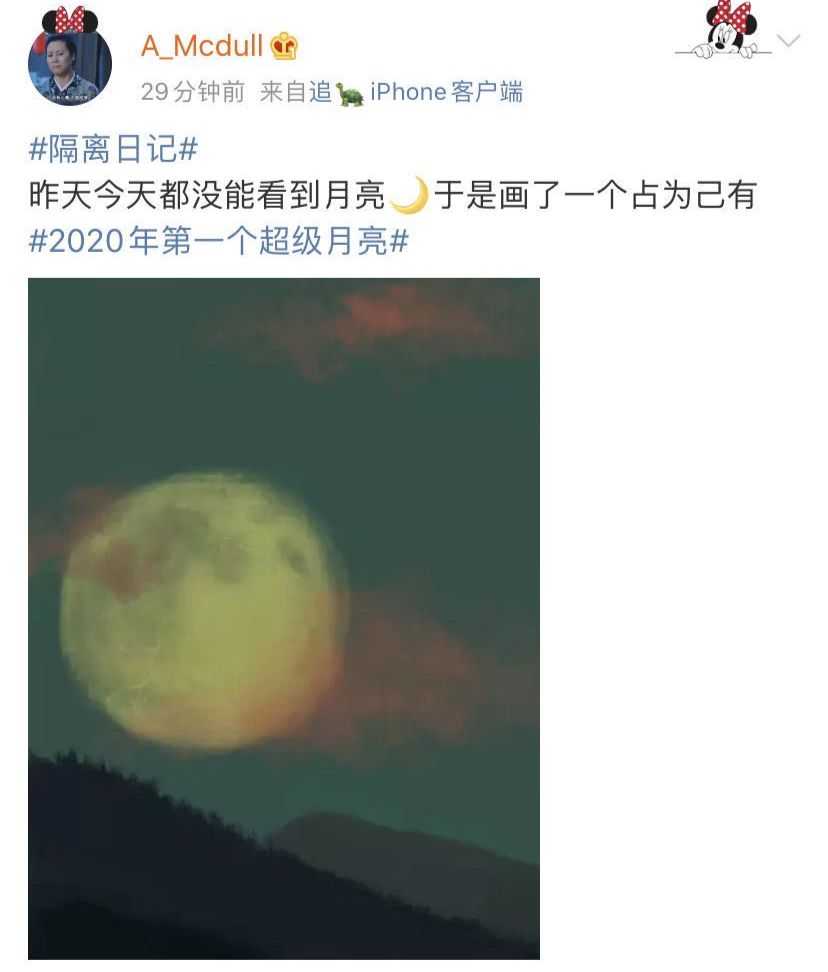
Task: Click the crescent moon emoji in text
Action: (x=410, y=195)
